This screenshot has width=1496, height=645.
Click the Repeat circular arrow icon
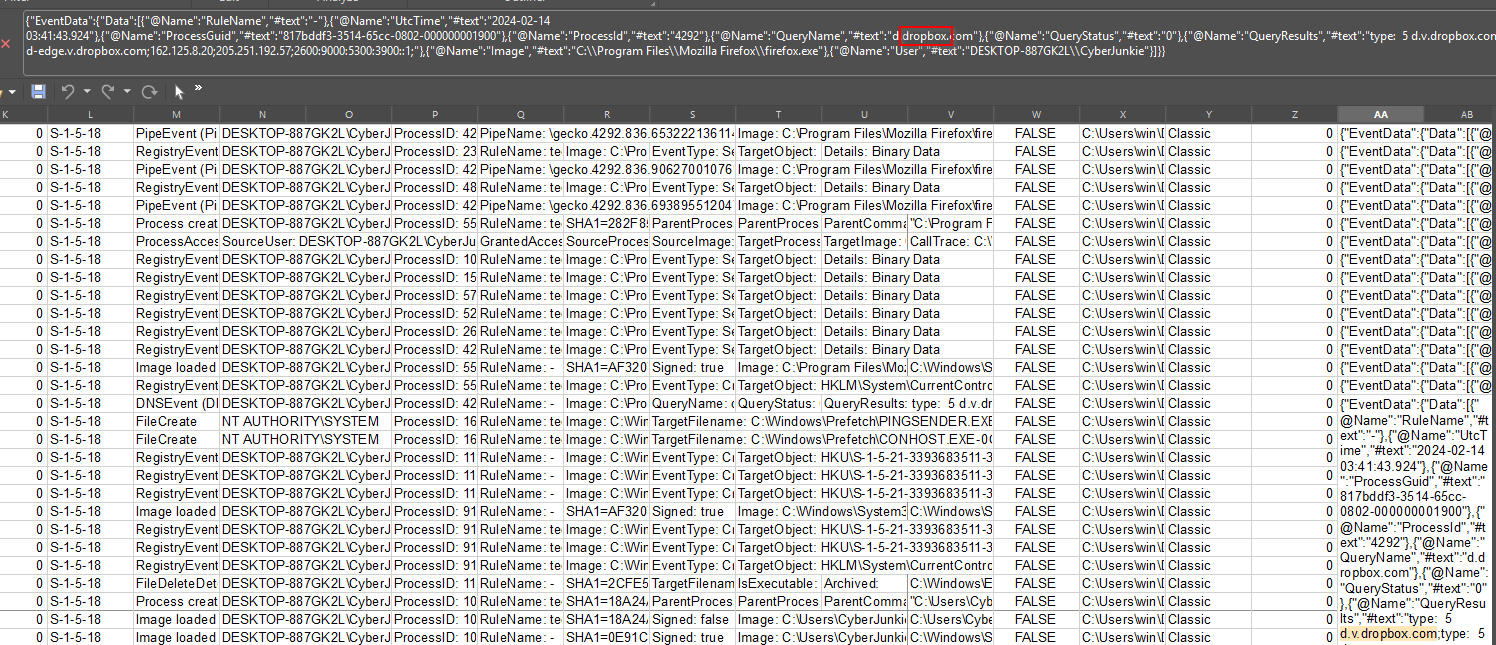click(149, 91)
